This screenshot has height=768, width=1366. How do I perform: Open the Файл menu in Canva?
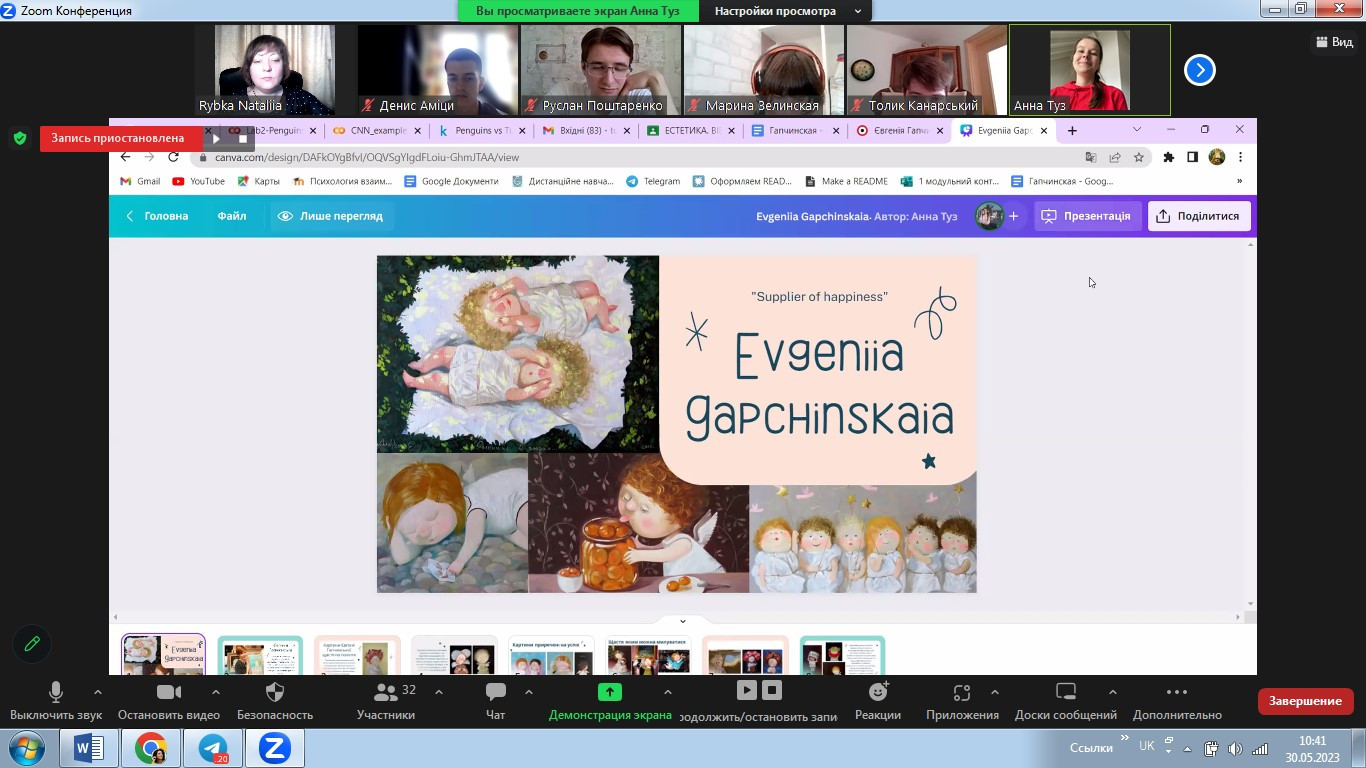[232, 216]
